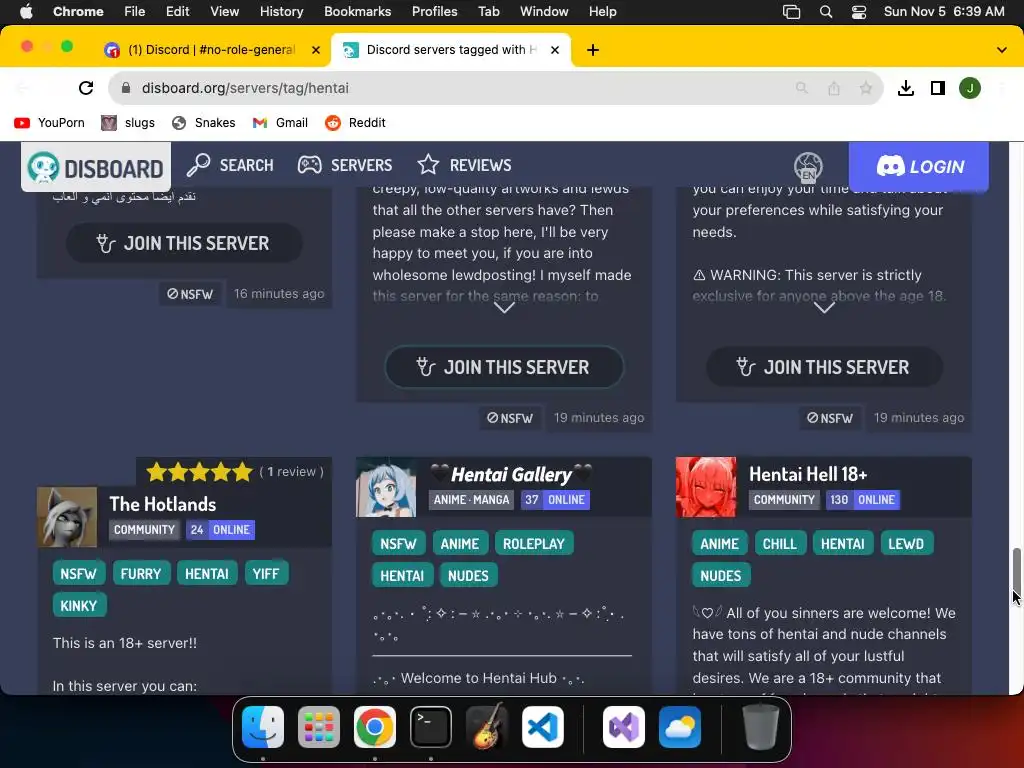This screenshot has height=768, width=1024.
Task: Open Terminal from the Dock
Action: click(x=431, y=727)
